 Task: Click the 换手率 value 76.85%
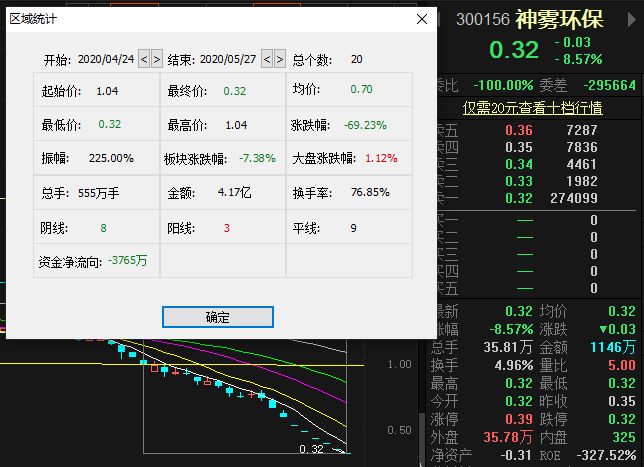(x=370, y=192)
